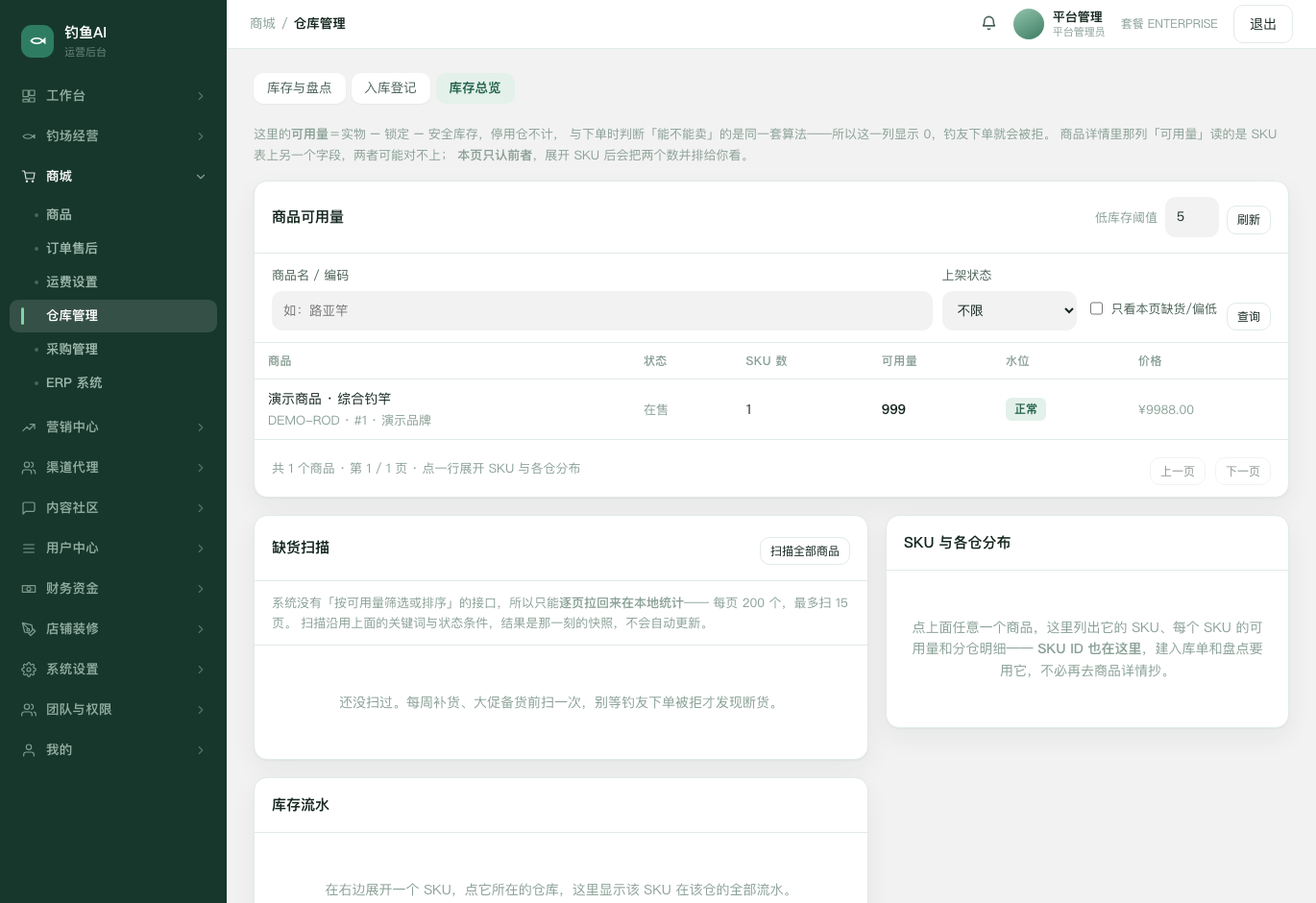Click the 商城 breadcrumb link
Viewport: 1316px width, 903px height.
tap(263, 24)
